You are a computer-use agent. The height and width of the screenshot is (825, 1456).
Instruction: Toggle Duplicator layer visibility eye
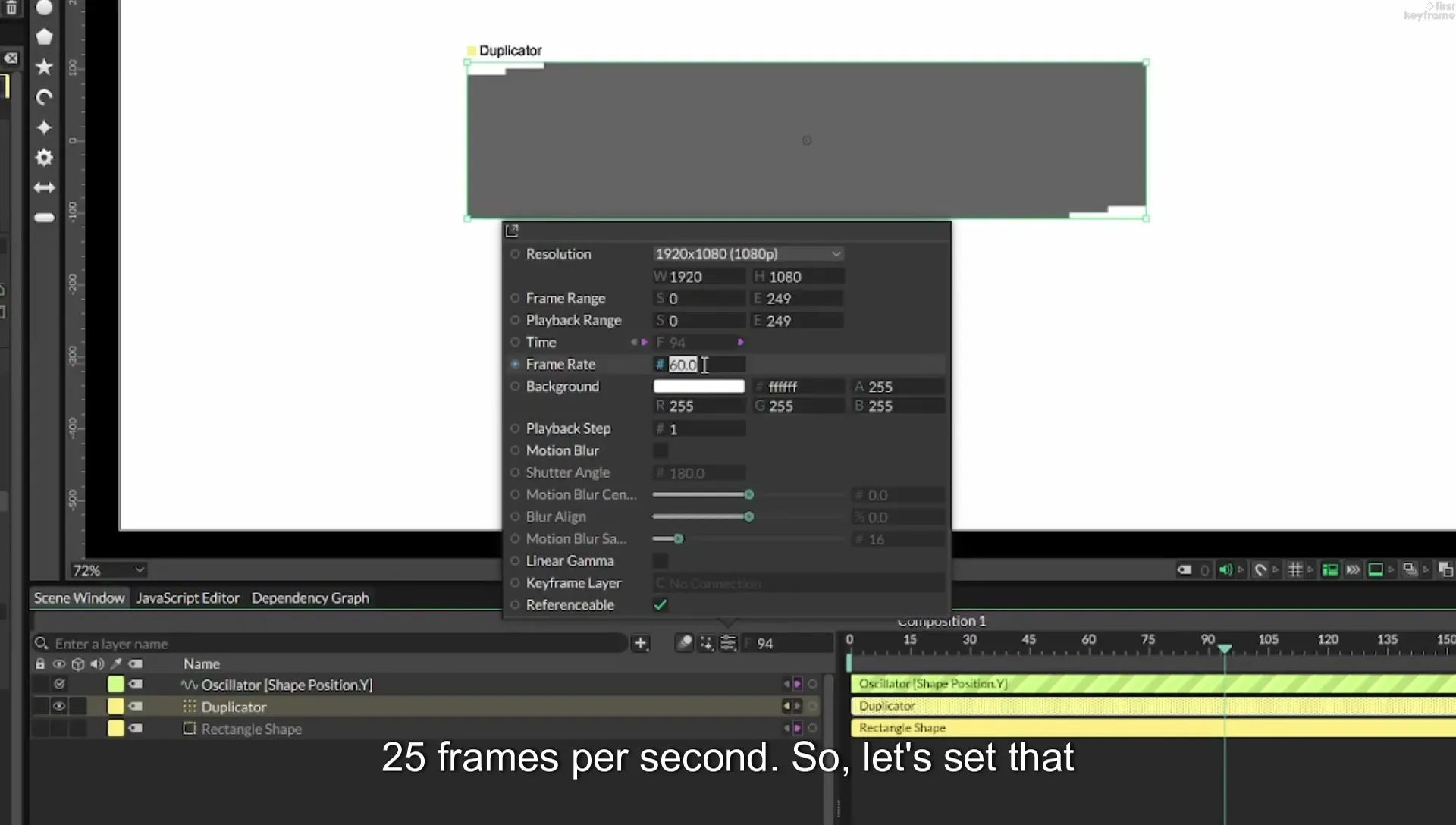pos(58,706)
